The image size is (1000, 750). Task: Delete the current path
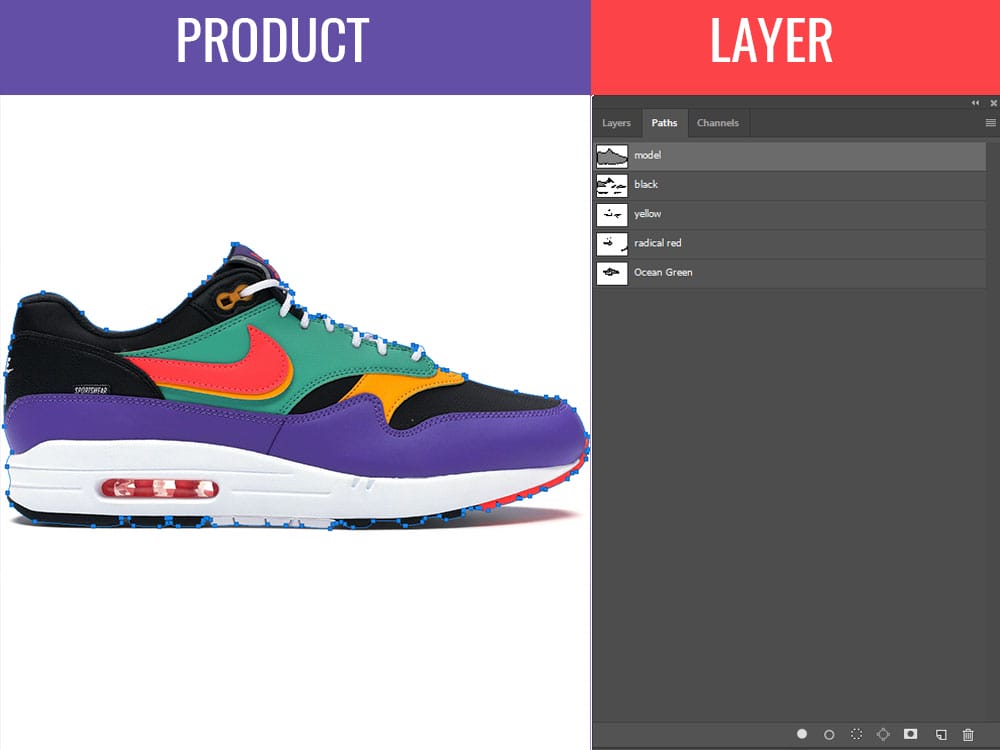(x=968, y=735)
